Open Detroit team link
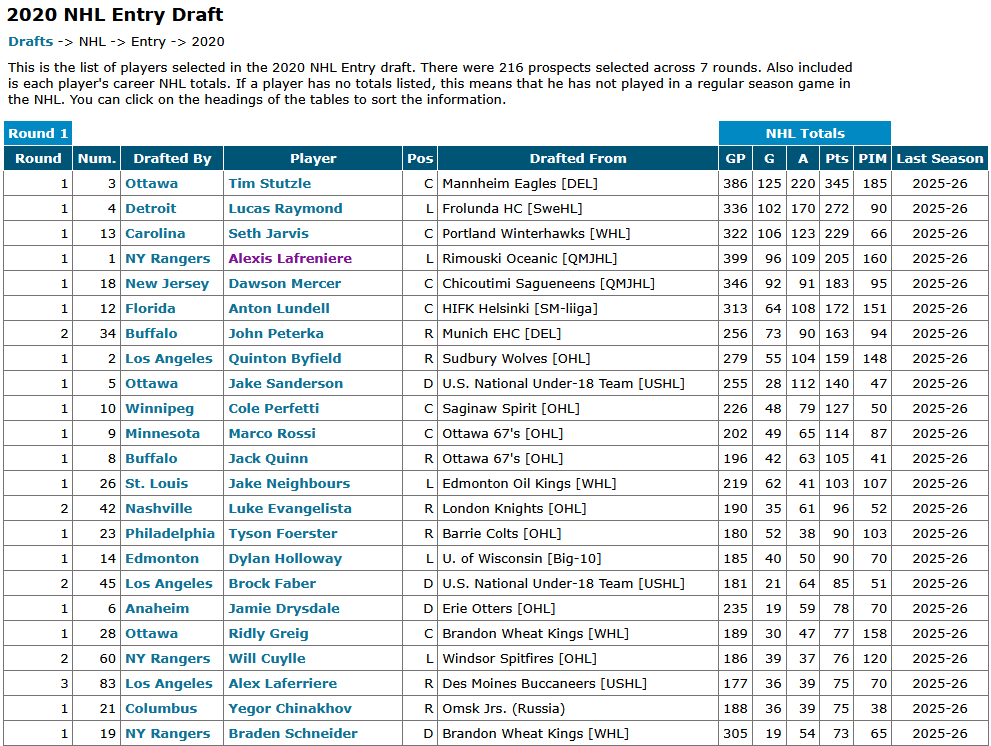The height and width of the screenshot is (746, 991). pos(150,209)
